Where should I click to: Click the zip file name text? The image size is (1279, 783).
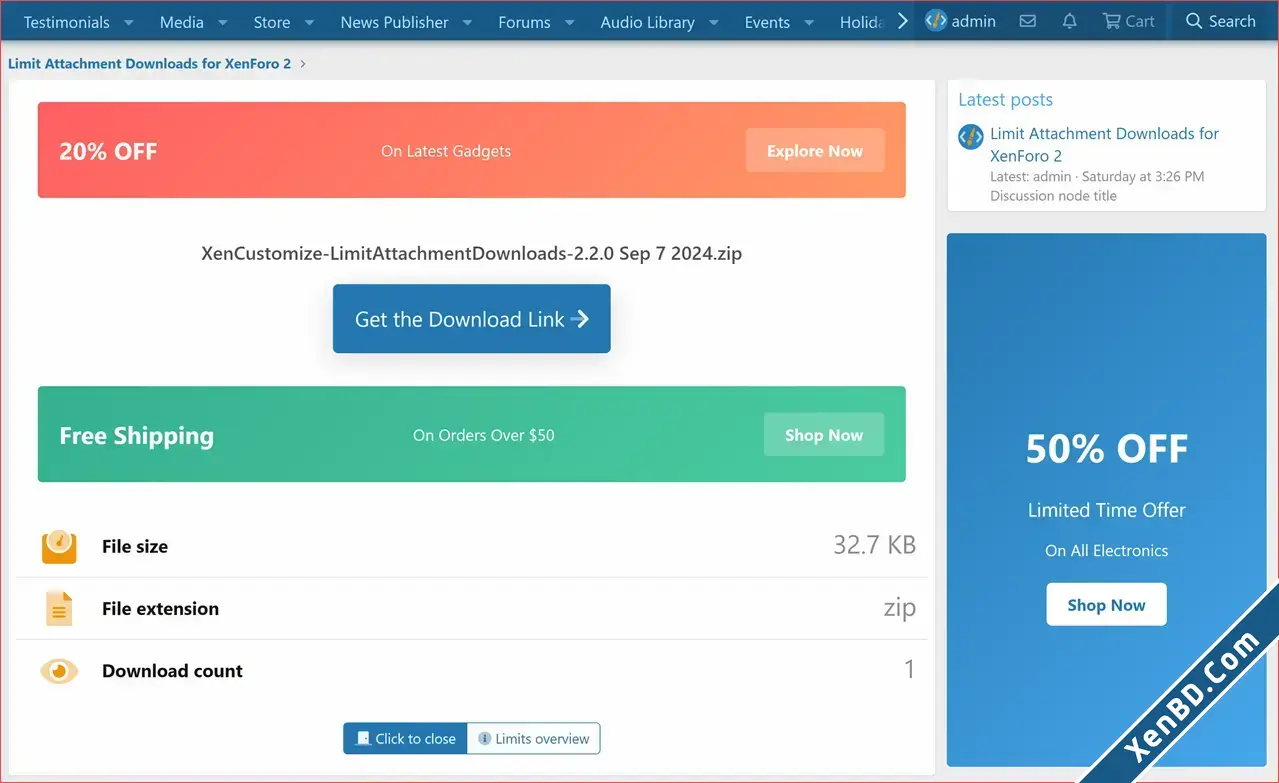click(471, 253)
